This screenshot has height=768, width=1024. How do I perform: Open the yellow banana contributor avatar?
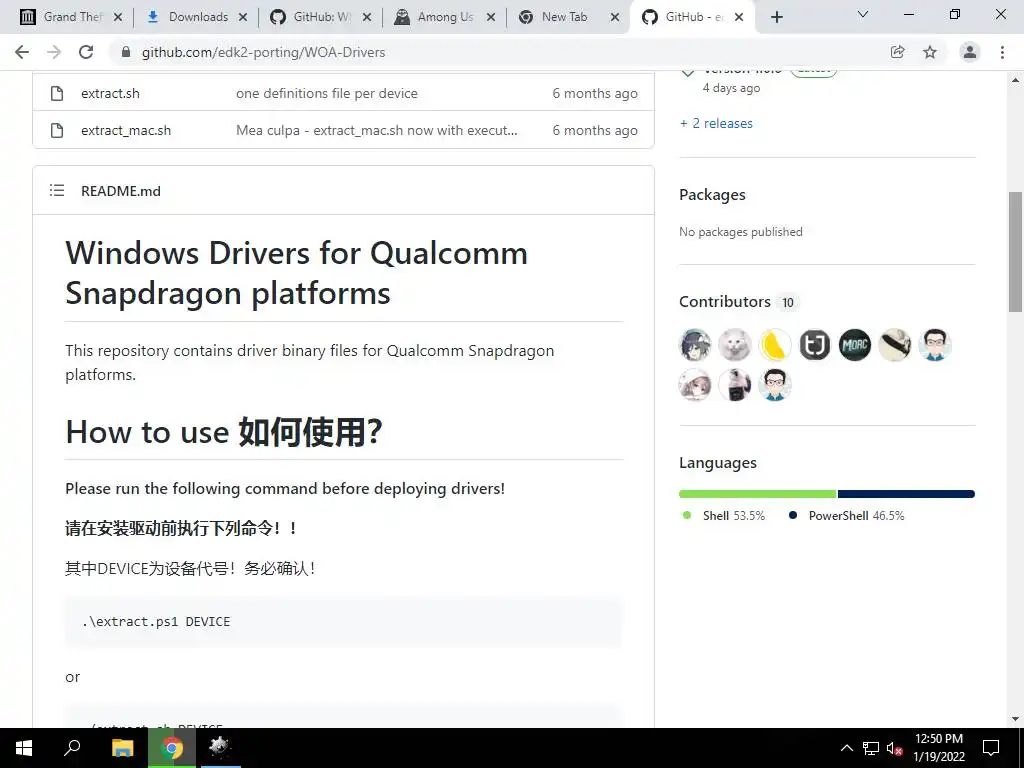click(x=775, y=345)
